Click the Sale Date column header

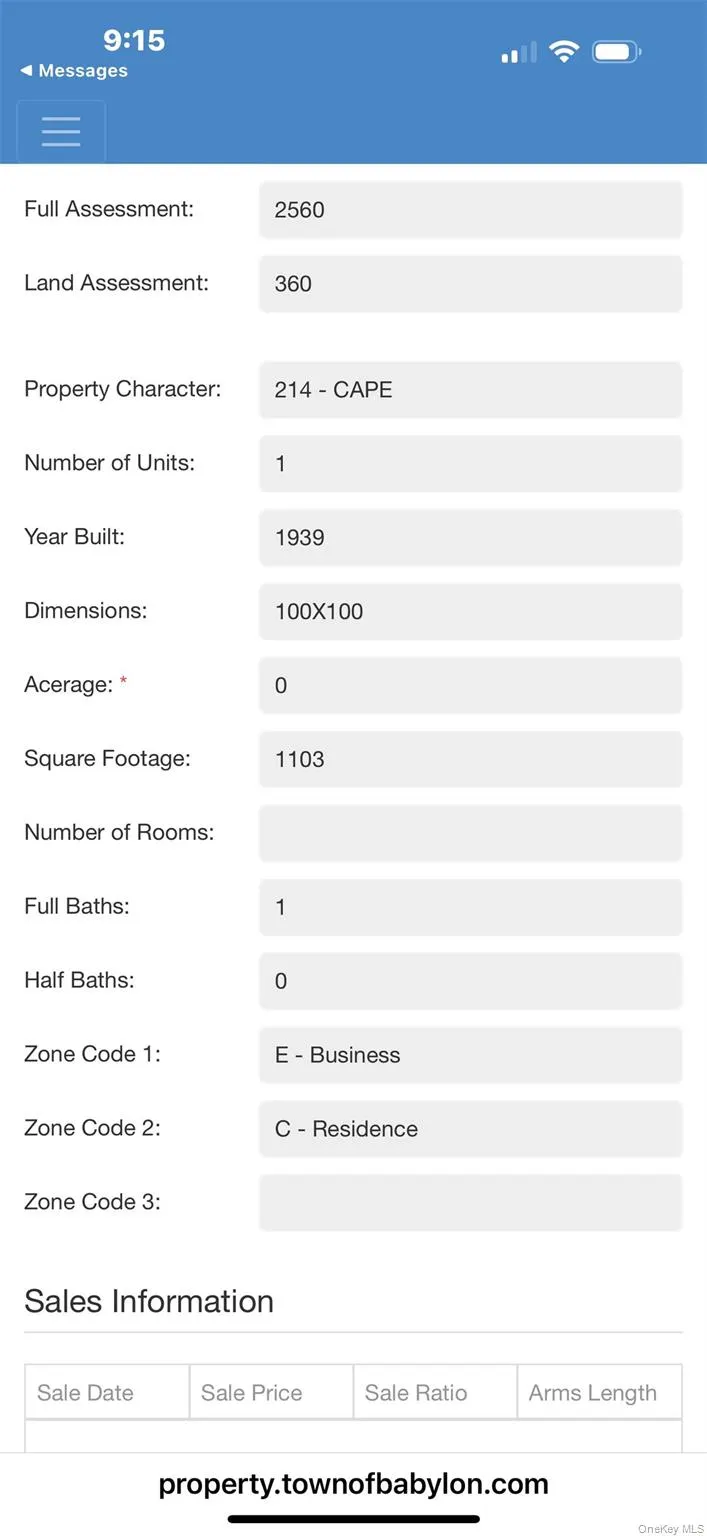coord(107,1393)
